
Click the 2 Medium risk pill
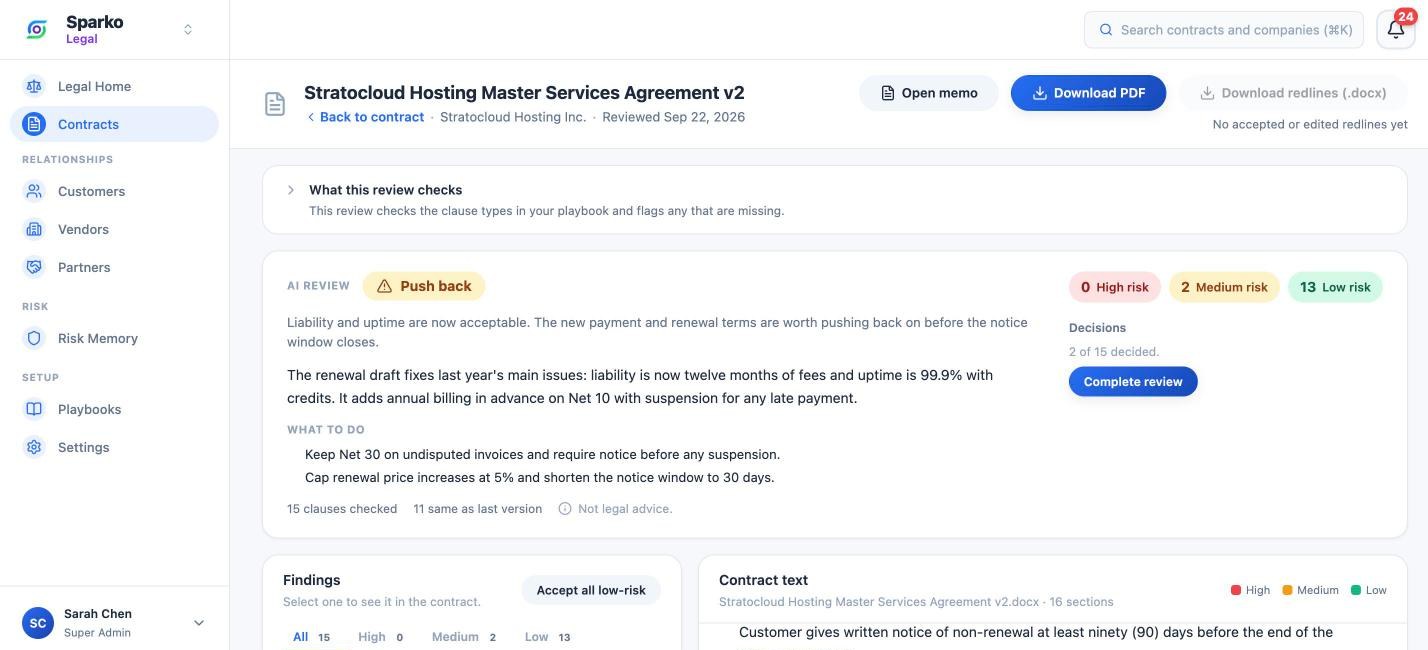tap(1224, 287)
